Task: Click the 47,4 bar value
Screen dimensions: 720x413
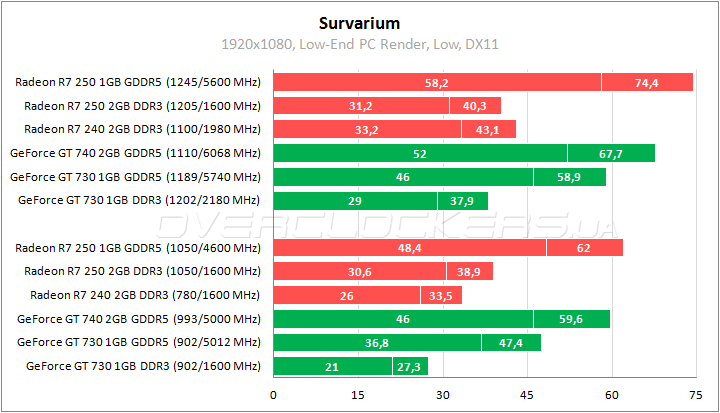Action: 511,343
